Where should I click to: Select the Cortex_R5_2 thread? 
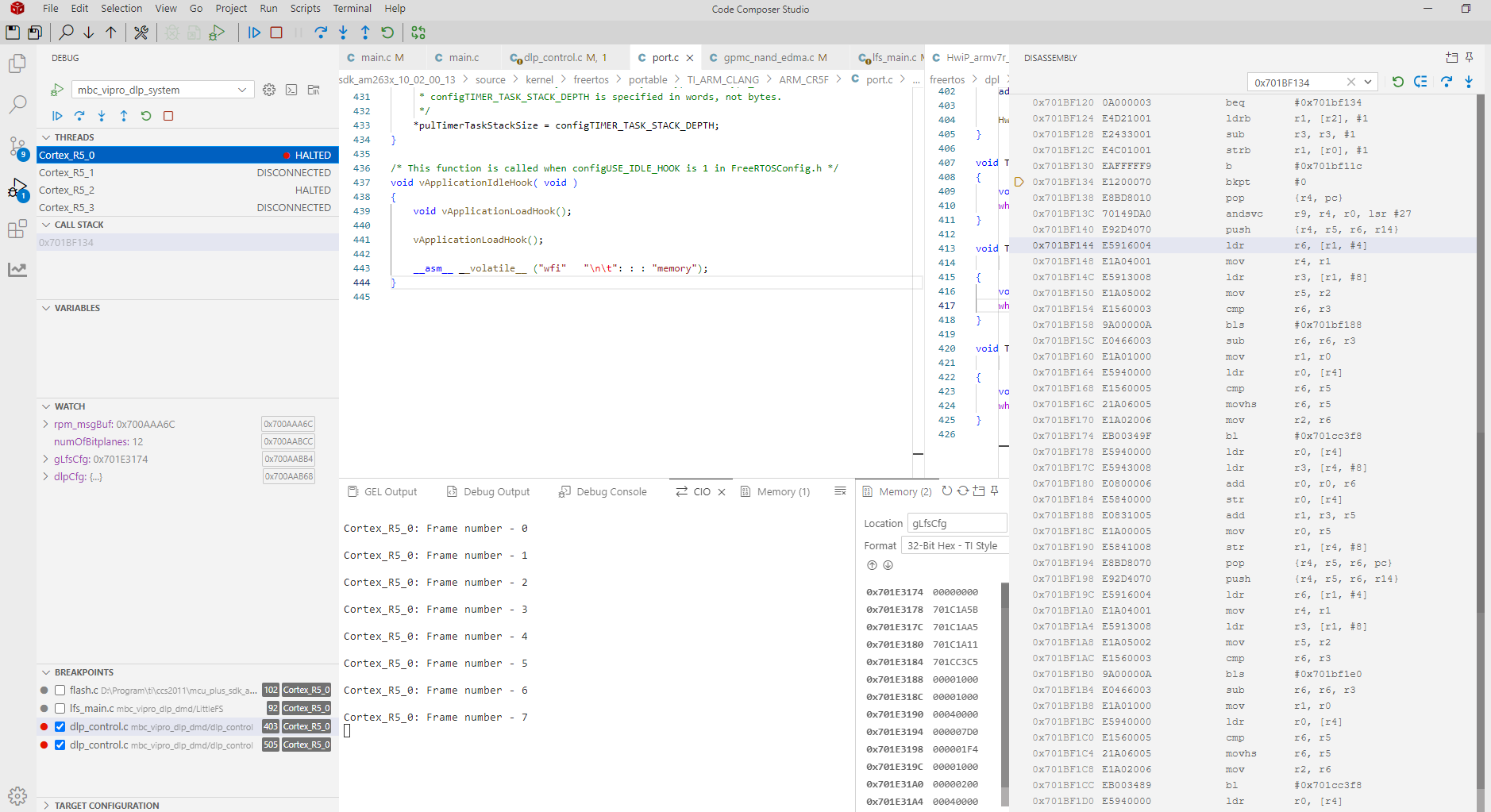[x=187, y=190]
